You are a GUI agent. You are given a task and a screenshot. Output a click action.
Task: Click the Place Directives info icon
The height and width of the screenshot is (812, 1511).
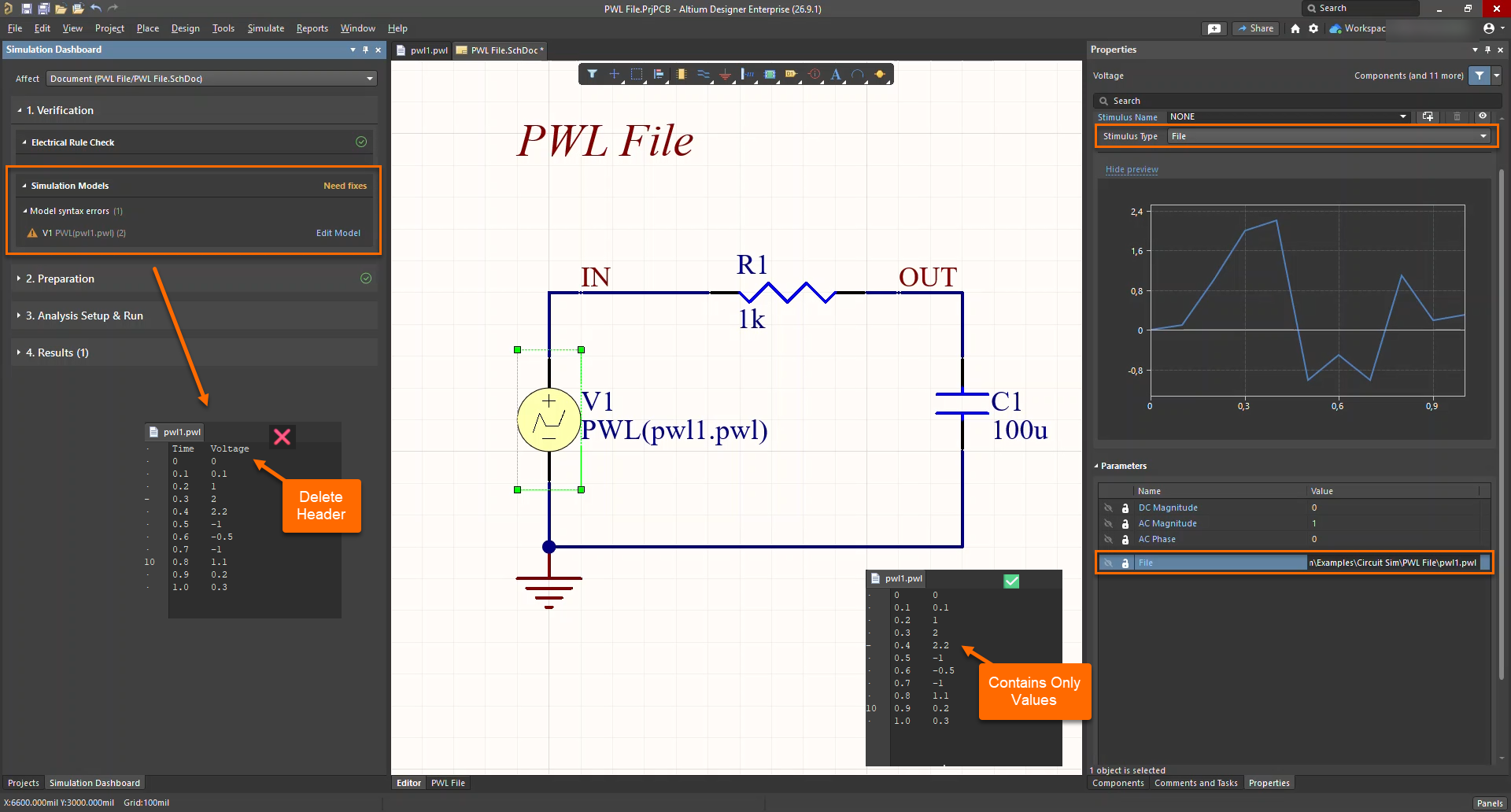pos(815,74)
